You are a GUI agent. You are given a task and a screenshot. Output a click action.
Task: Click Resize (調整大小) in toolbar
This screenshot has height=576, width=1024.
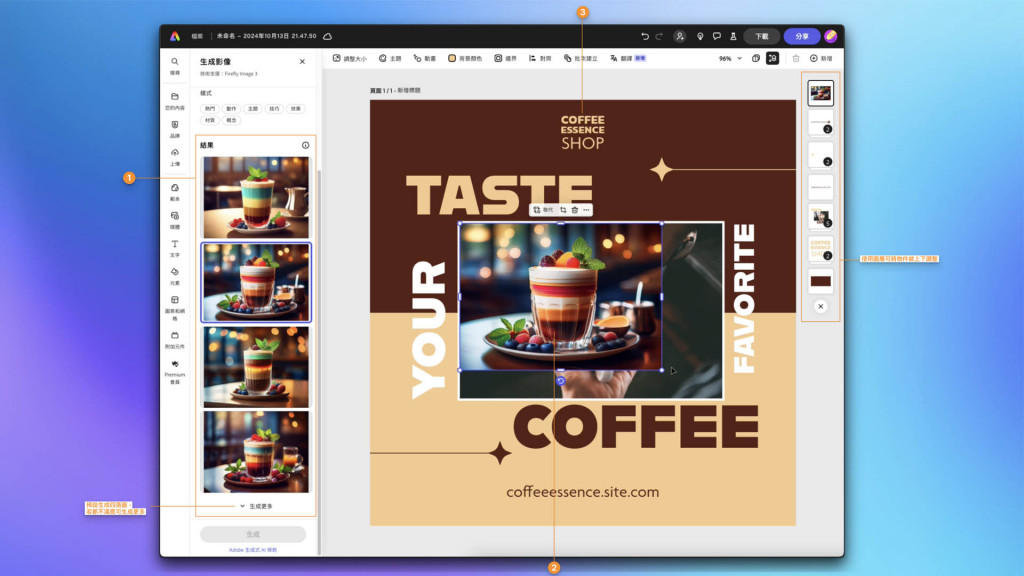pyautogui.click(x=350, y=58)
